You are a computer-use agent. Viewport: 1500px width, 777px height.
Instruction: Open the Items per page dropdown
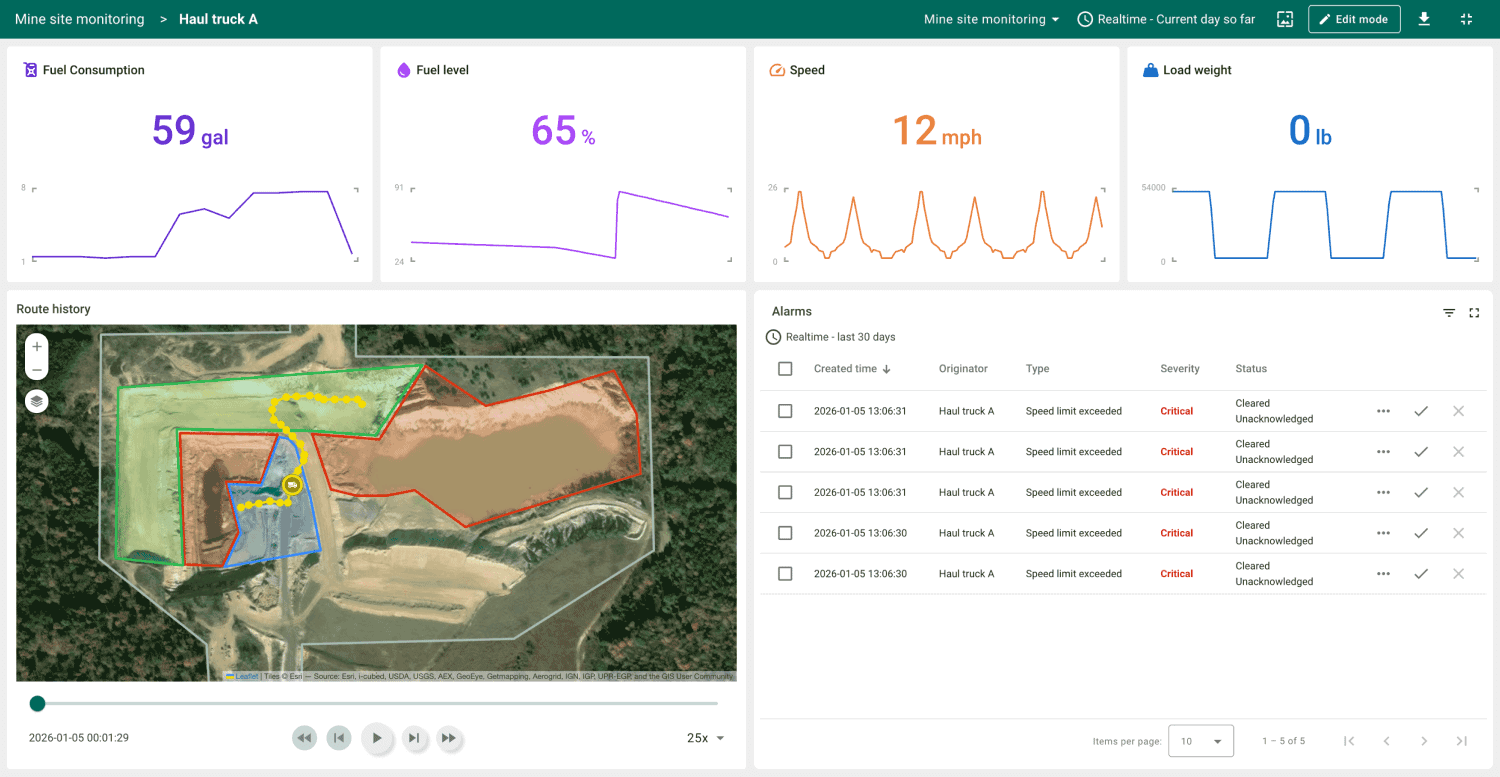click(1201, 741)
